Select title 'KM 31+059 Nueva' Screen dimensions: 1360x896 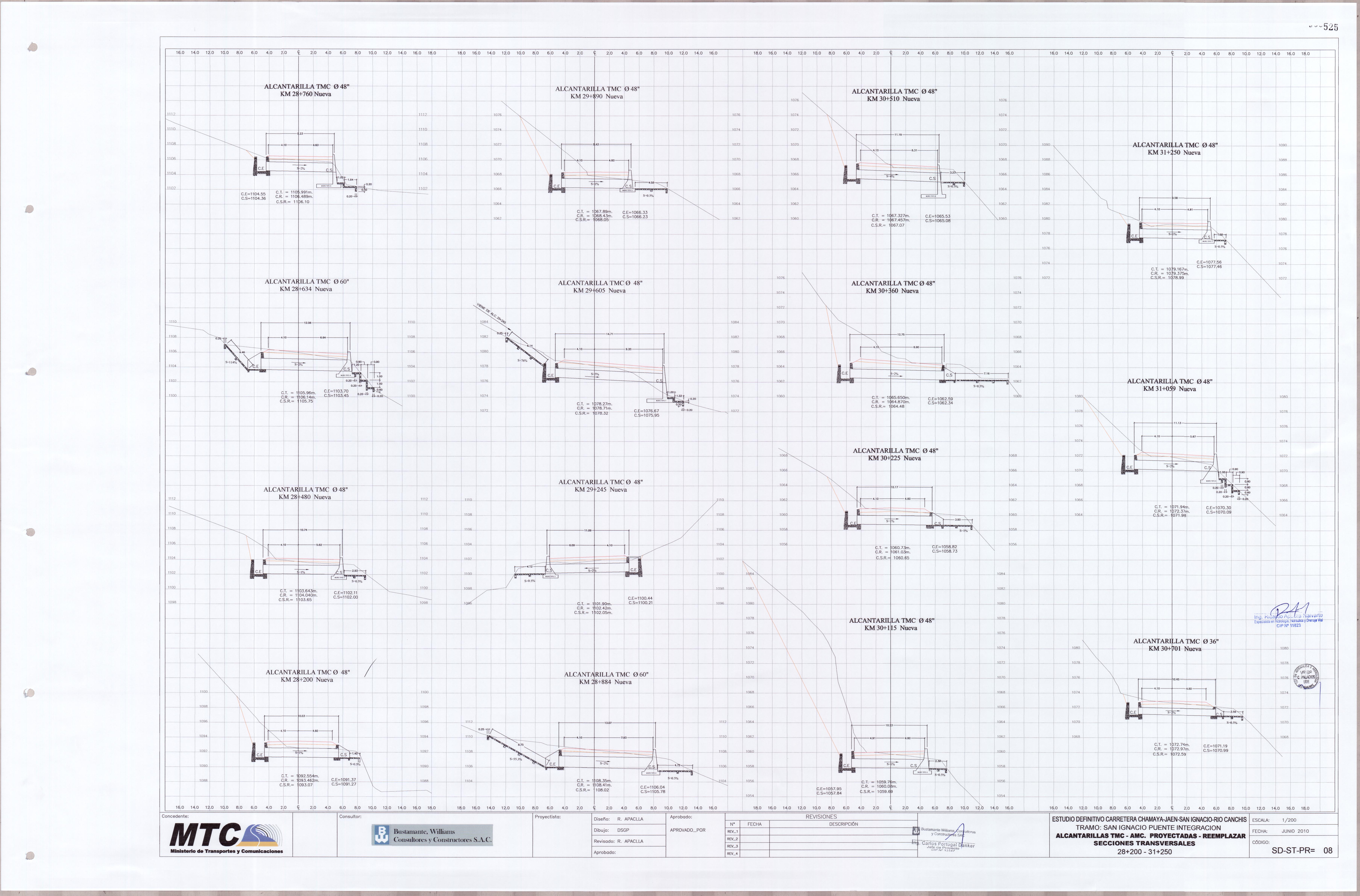1170,389
